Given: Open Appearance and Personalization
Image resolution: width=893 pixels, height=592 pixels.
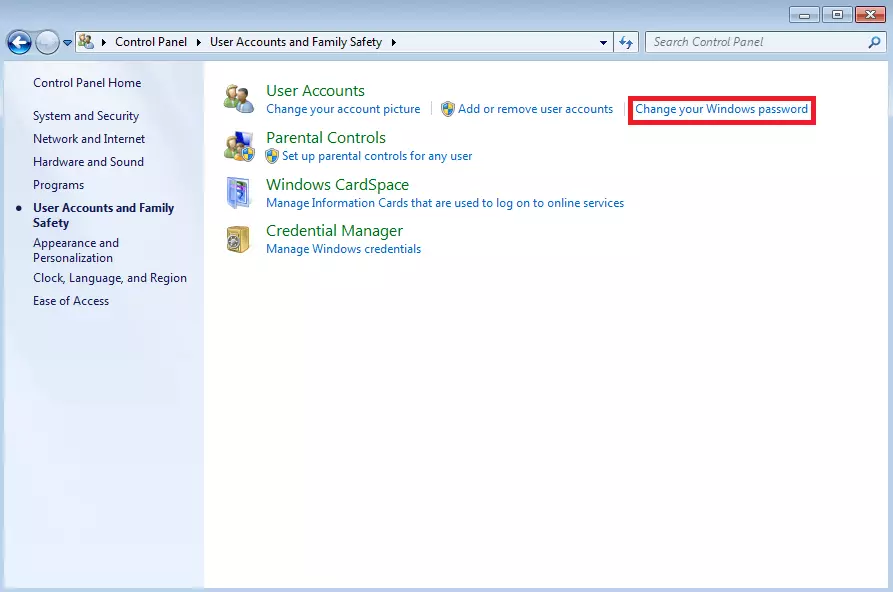Looking at the screenshot, I should [x=76, y=250].
